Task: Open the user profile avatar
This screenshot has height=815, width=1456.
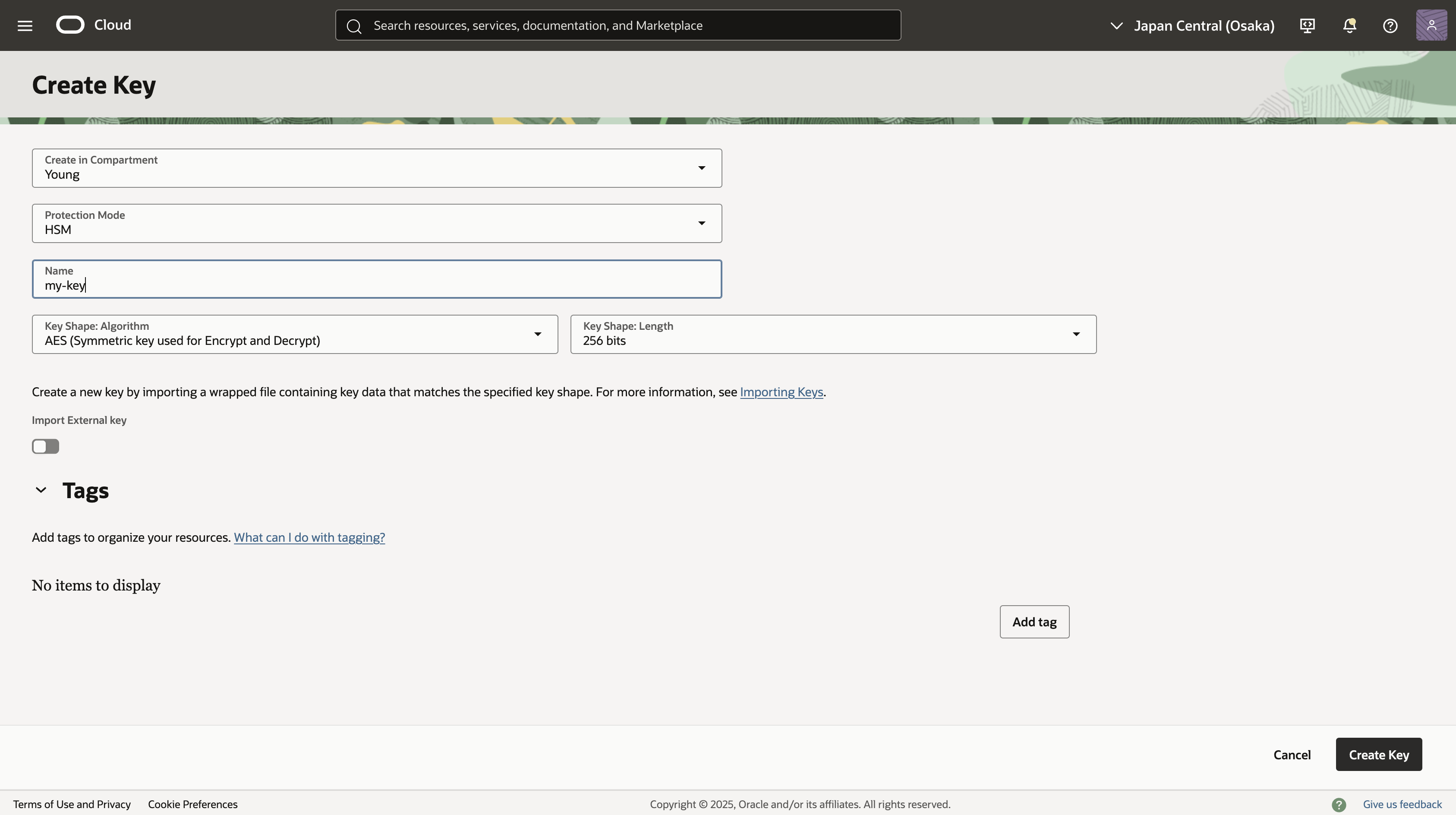Action: [1431, 25]
